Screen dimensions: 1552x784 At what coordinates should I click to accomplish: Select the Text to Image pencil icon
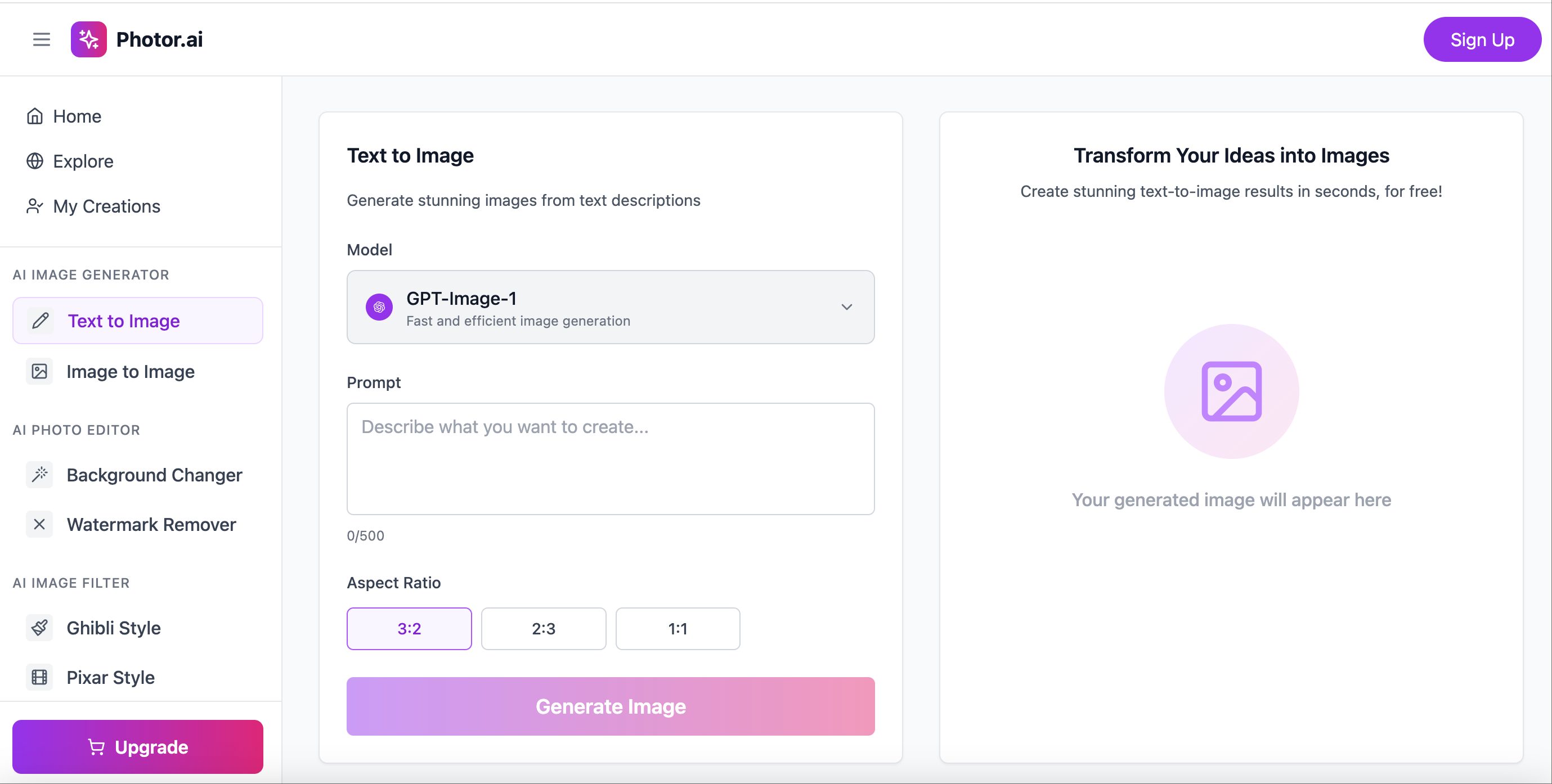(x=40, y=321)
